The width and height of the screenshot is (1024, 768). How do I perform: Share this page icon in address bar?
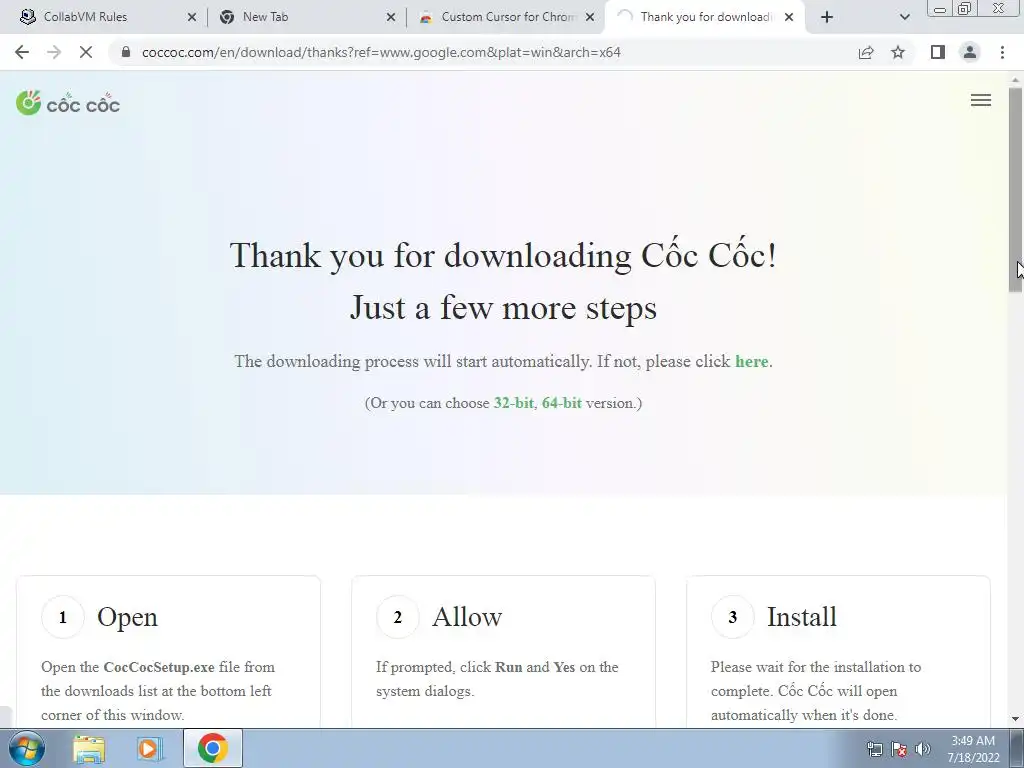click(866, 52)
